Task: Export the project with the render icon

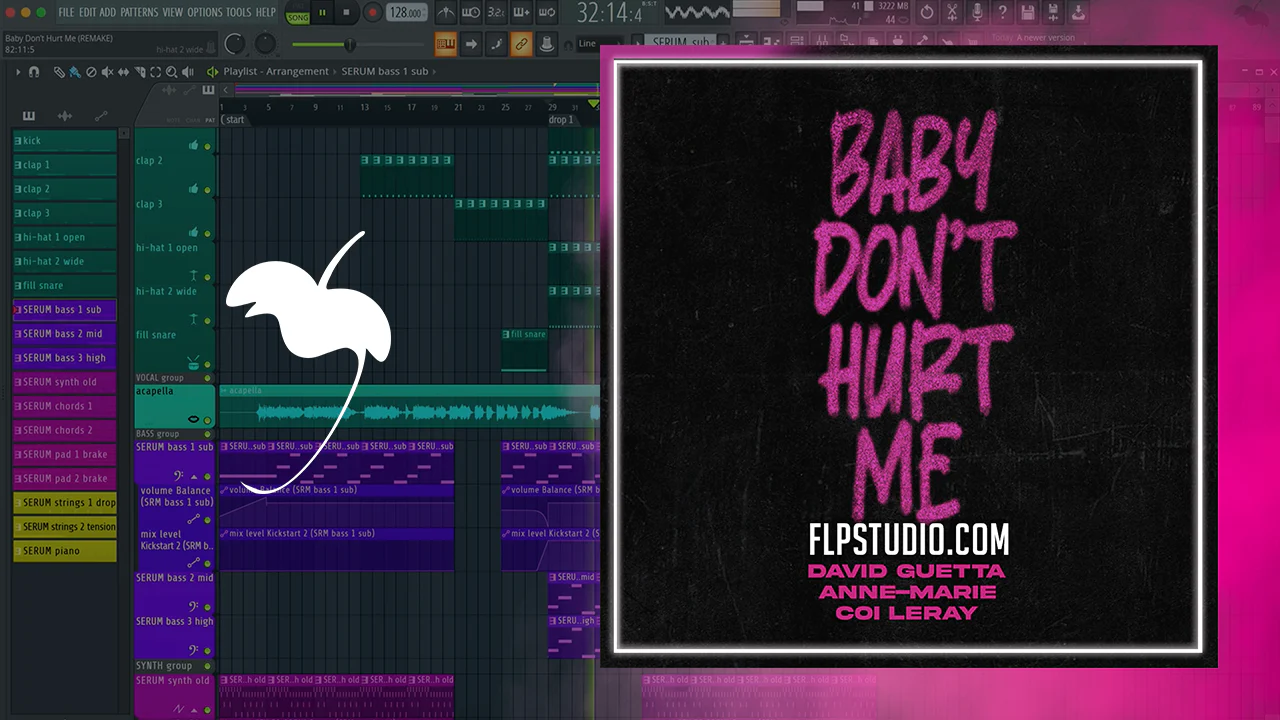Action: coord(1078,13)
